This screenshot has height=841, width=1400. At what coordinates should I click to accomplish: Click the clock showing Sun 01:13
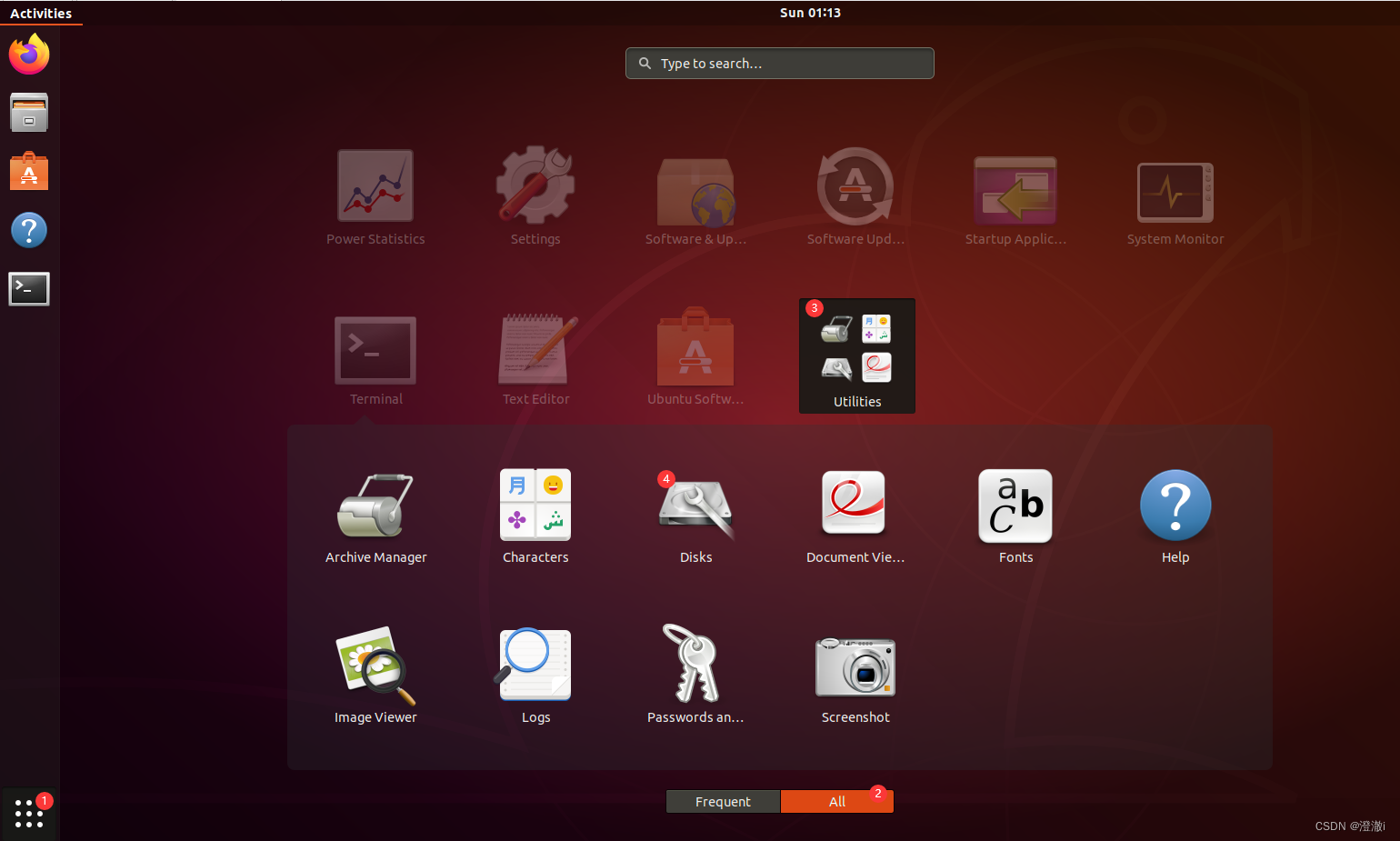[810, 13]
